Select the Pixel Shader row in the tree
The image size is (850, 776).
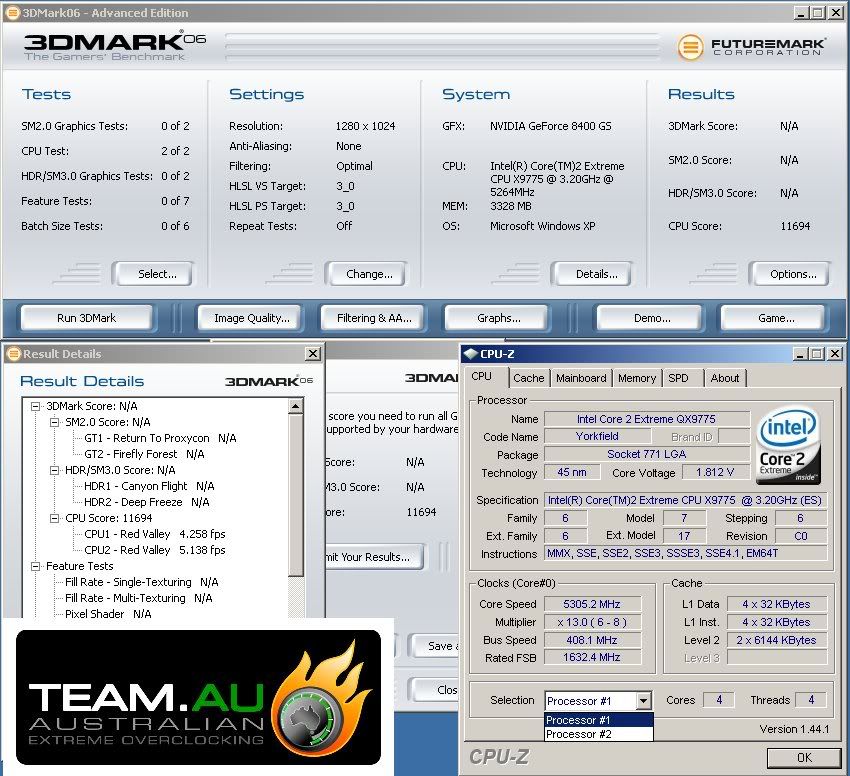click(108, 614)
